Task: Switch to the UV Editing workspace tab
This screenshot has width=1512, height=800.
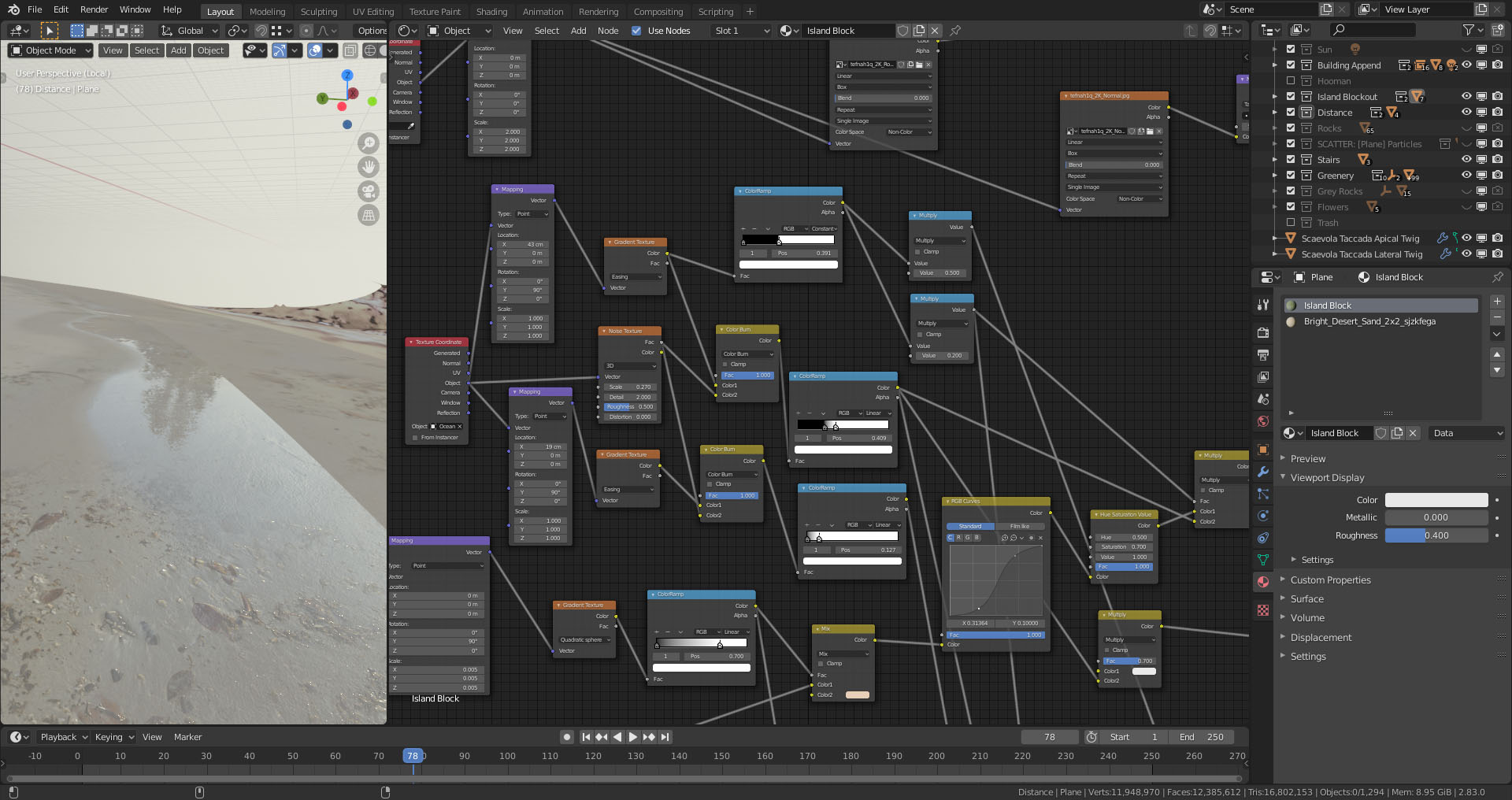Action: (373, 12)
